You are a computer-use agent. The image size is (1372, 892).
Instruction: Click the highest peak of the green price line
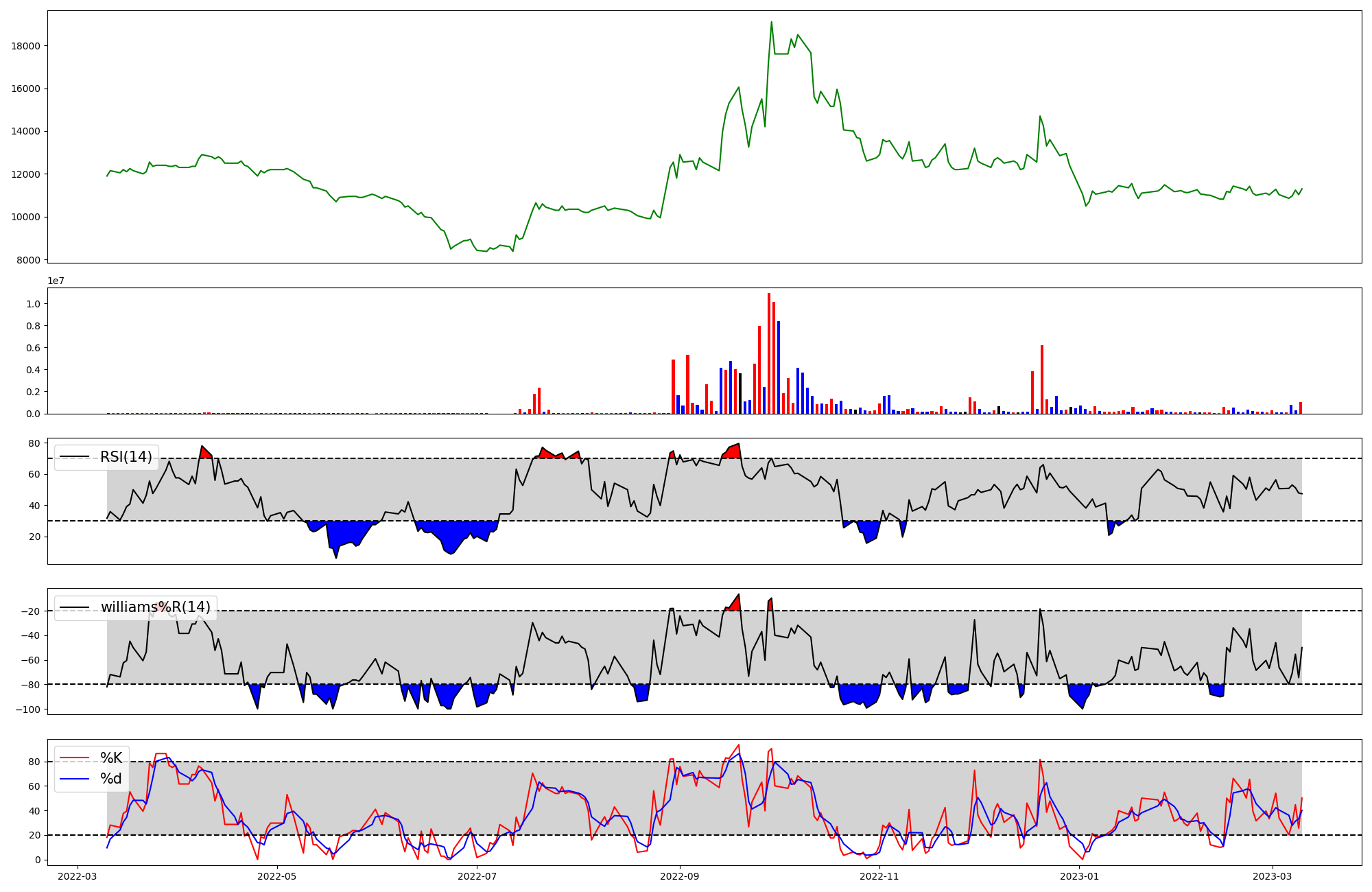click(x=771, y=22)
